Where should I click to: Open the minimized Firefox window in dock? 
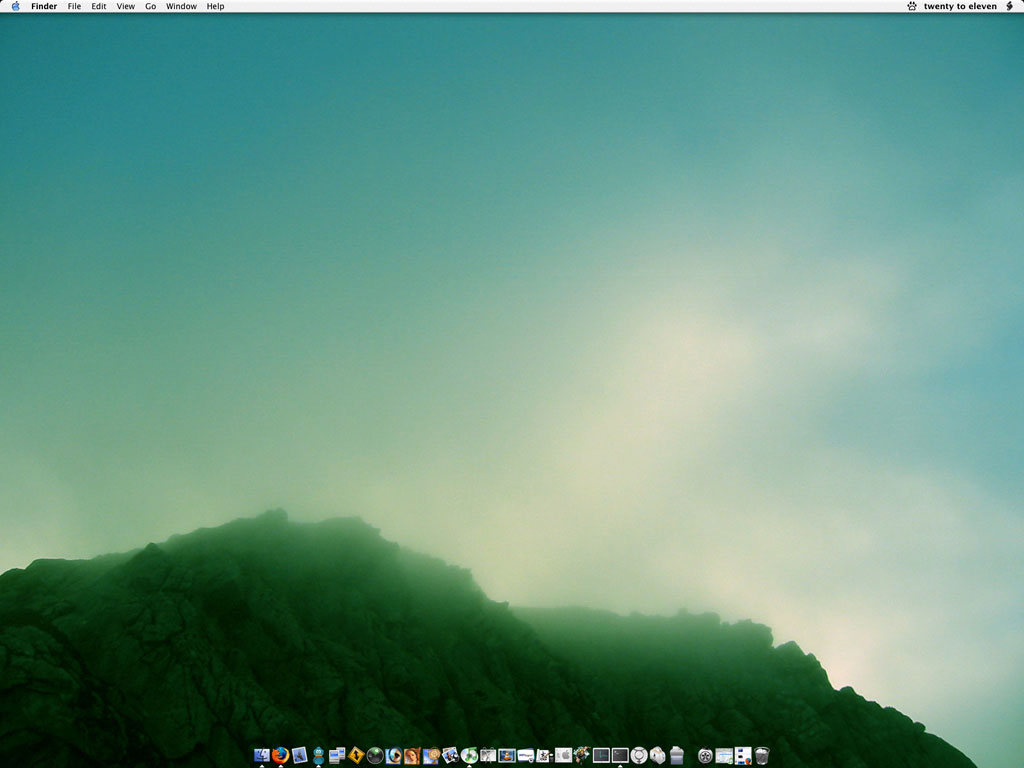(x=743, y=756)
